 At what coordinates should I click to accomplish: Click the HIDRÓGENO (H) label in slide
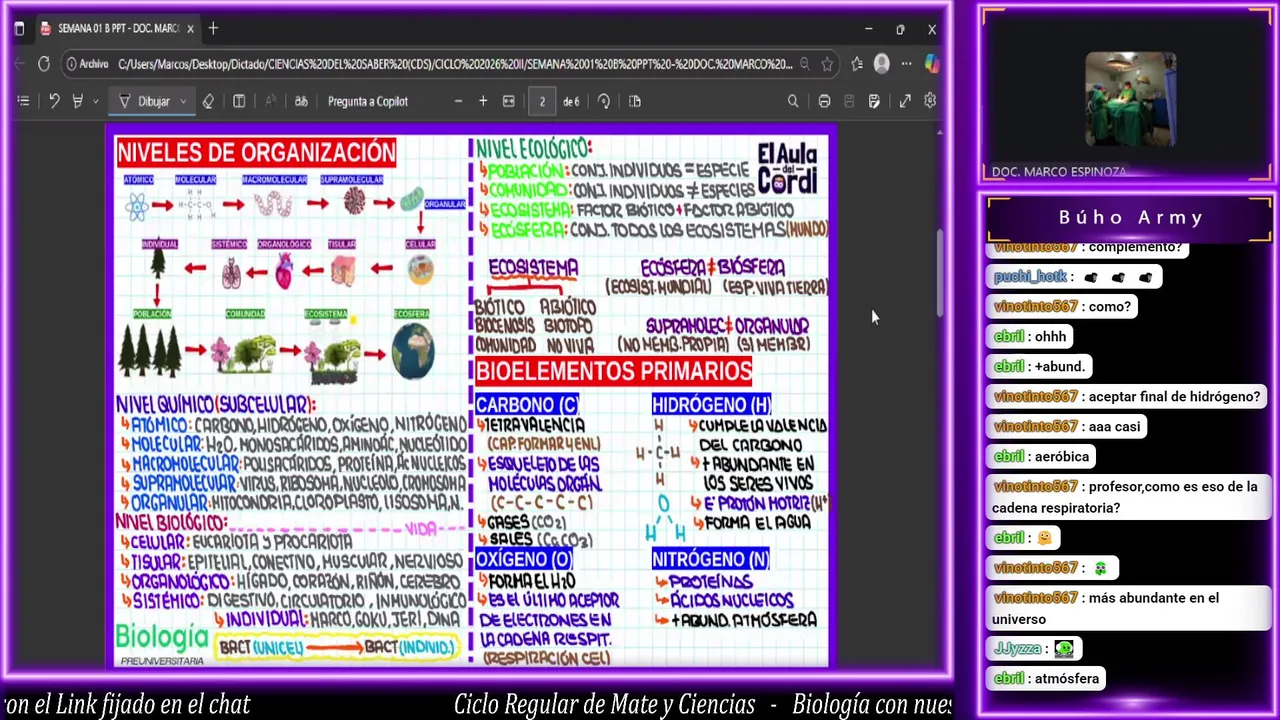(711, 404)
